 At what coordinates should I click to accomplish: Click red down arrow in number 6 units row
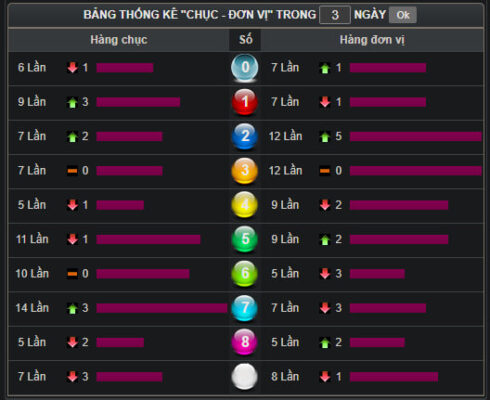pos(325,274)
